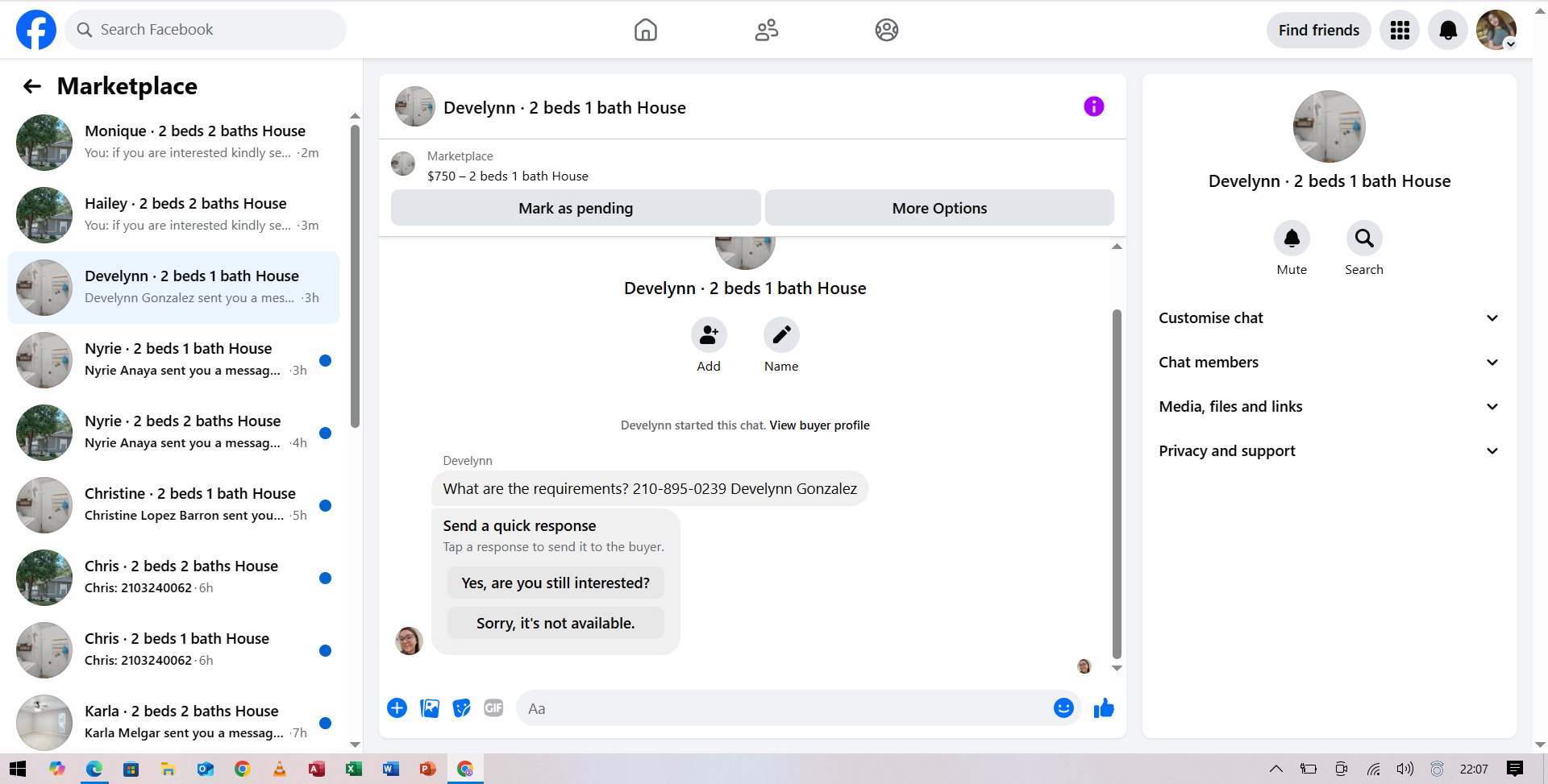The height and width of the screenshot is (784, 1548).
Task: Send quick reply 'Sorry, it's not available.'
Action: (x=556, y=624)
